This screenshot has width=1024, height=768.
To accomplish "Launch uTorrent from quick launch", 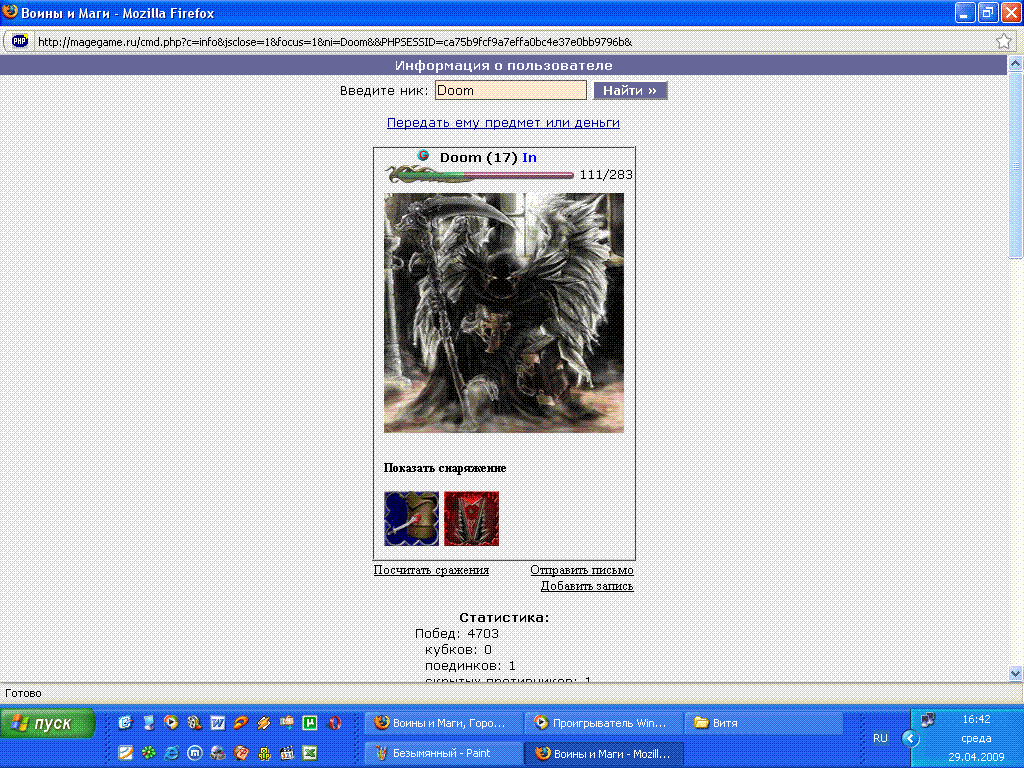I will click(310, 722).
